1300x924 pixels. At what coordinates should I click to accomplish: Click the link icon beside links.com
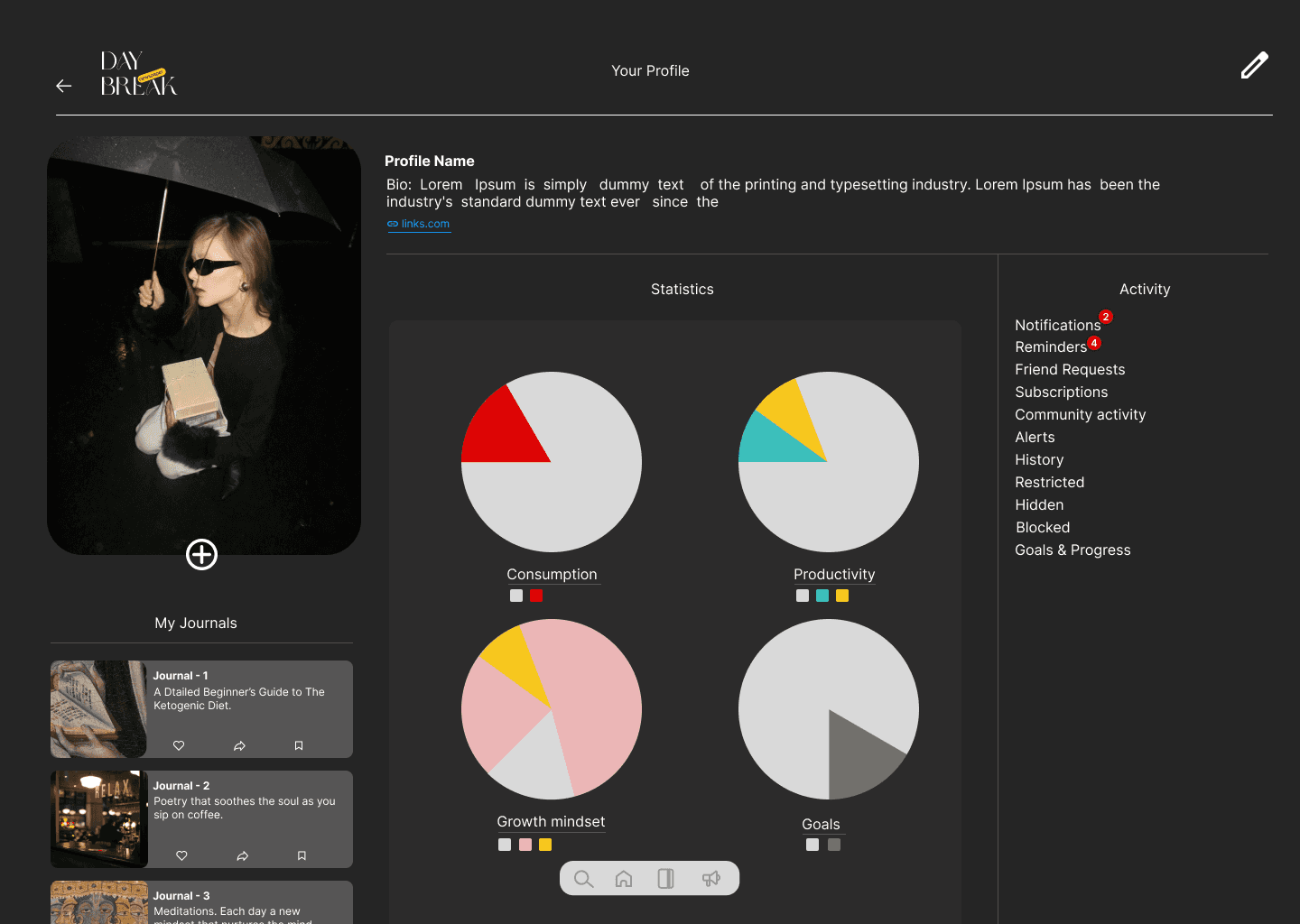click(393, 224)
